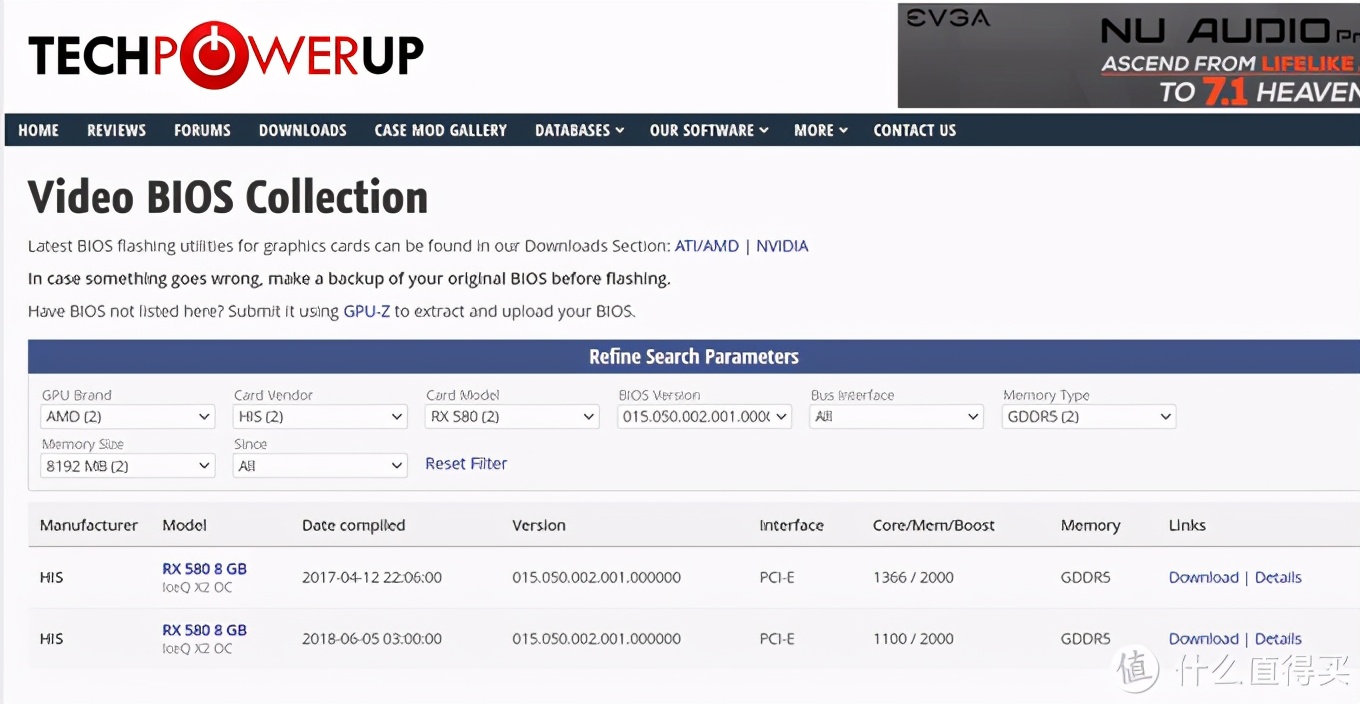
Task: Open the Card Vendor dropdown
Action: (x=320, y=417)
